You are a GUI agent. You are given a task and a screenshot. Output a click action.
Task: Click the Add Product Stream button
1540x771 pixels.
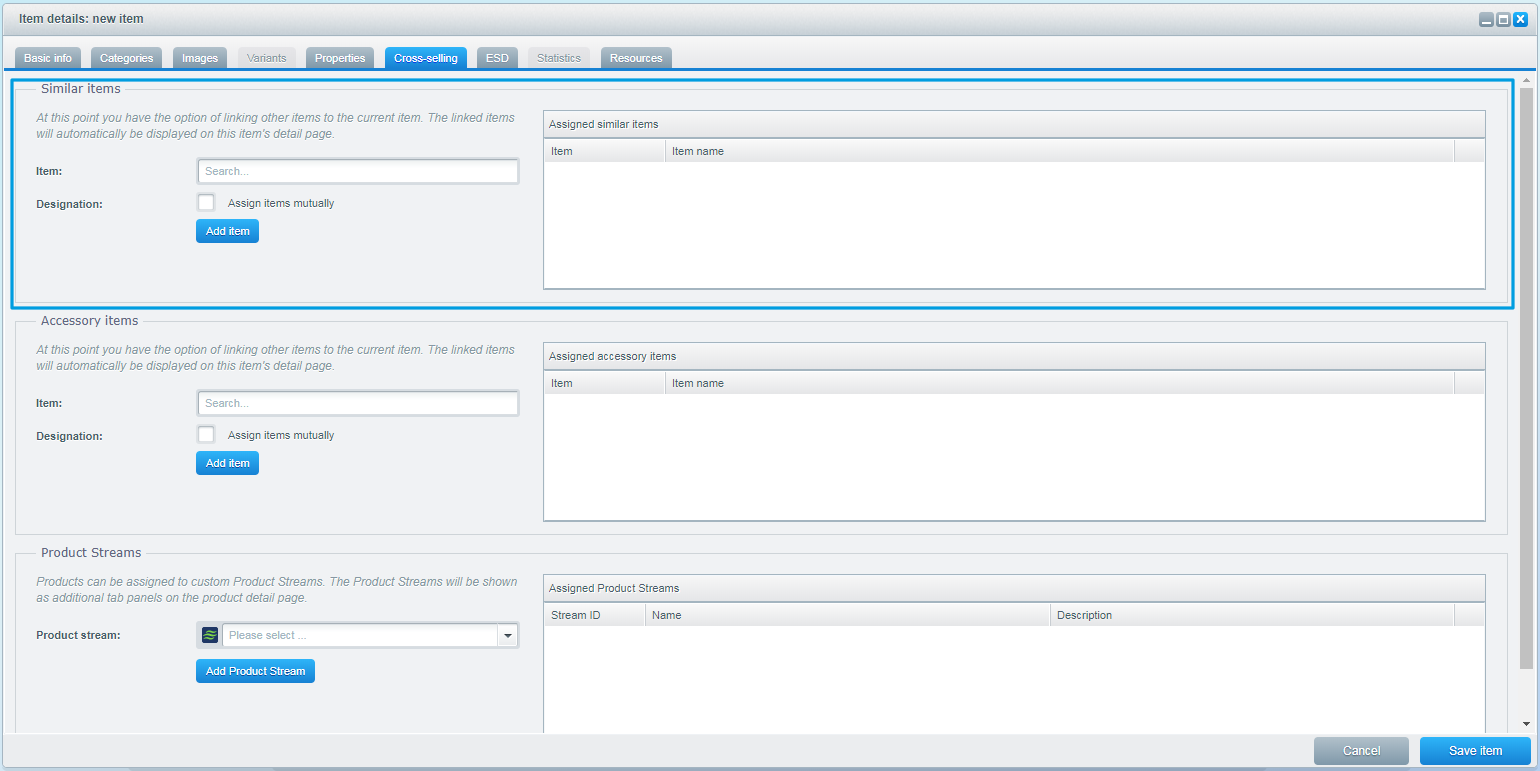click(x=255, y=671)
